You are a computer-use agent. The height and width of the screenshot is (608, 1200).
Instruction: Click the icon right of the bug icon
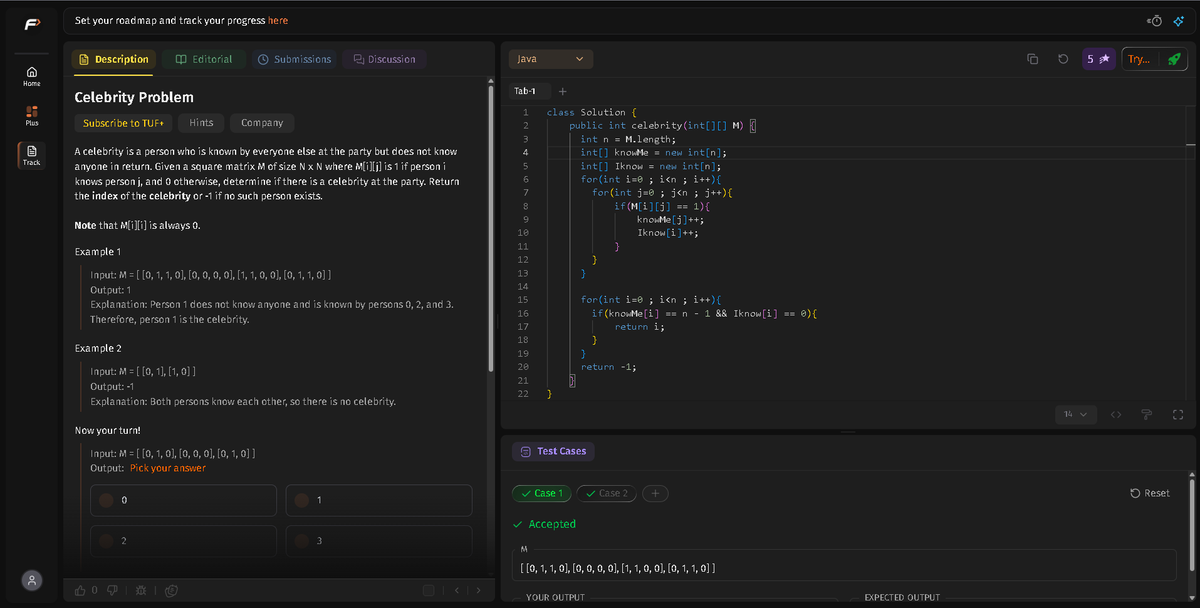[x=171, y=591]
